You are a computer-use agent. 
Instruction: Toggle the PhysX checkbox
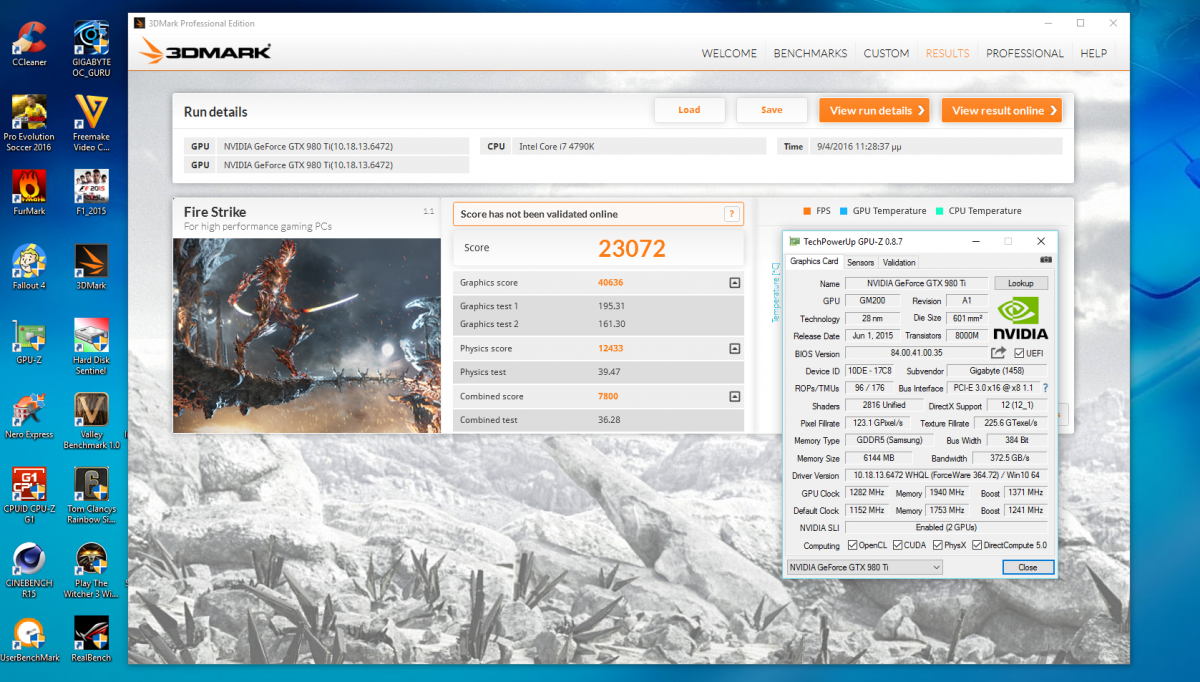pos(938,545)
